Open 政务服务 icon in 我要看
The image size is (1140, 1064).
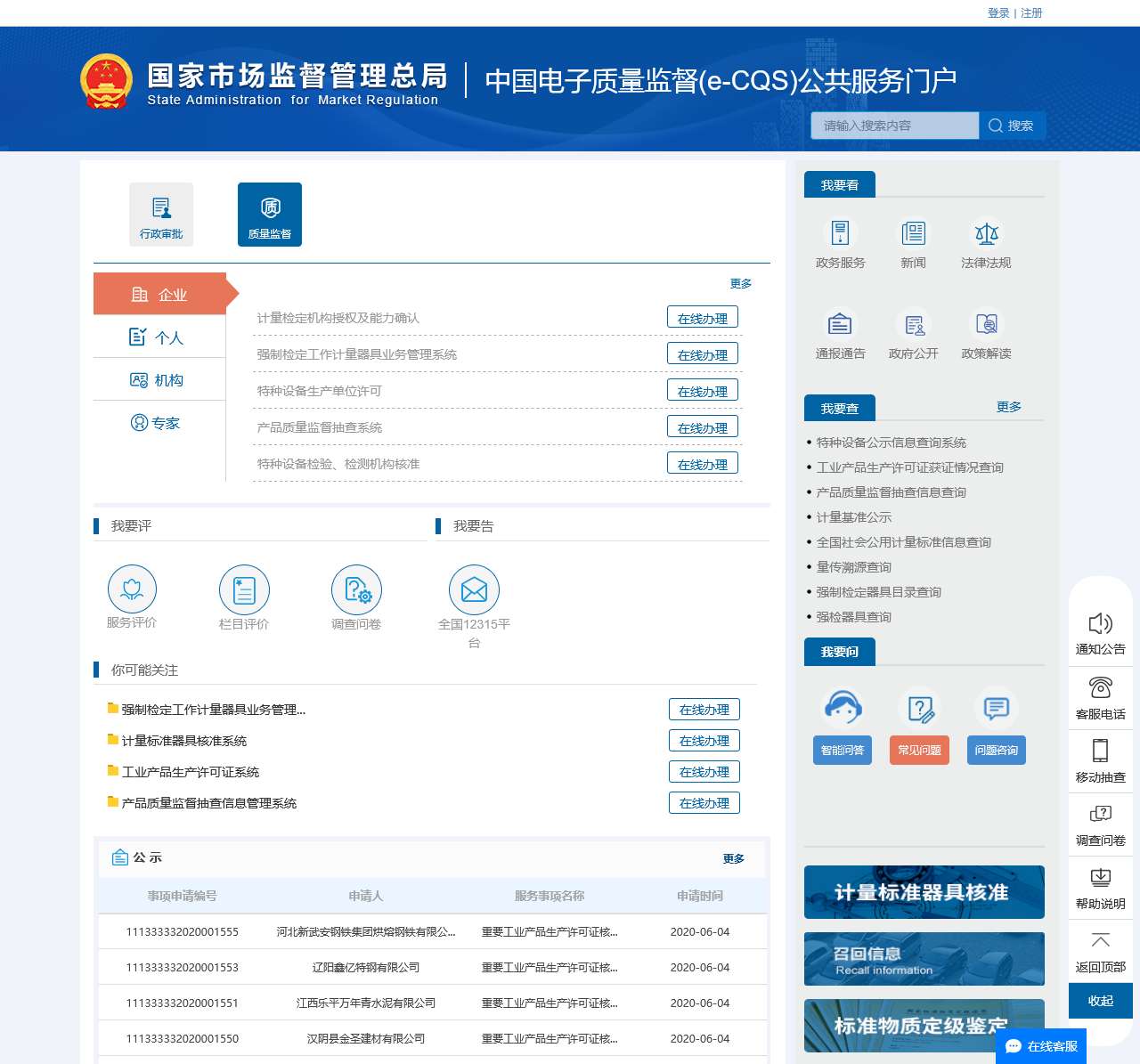(840, 233)
